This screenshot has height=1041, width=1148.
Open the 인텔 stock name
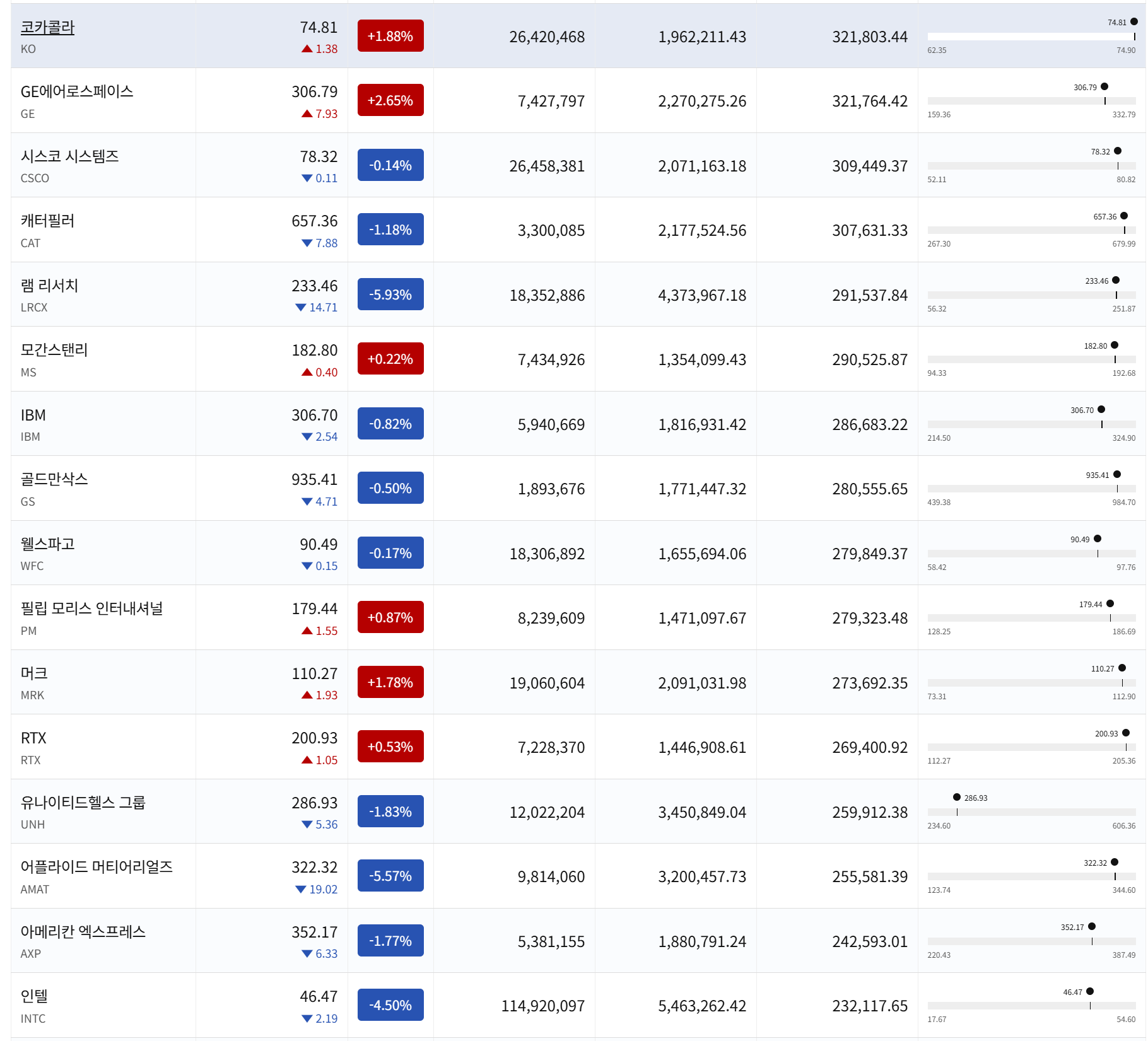tap(34, 997)
